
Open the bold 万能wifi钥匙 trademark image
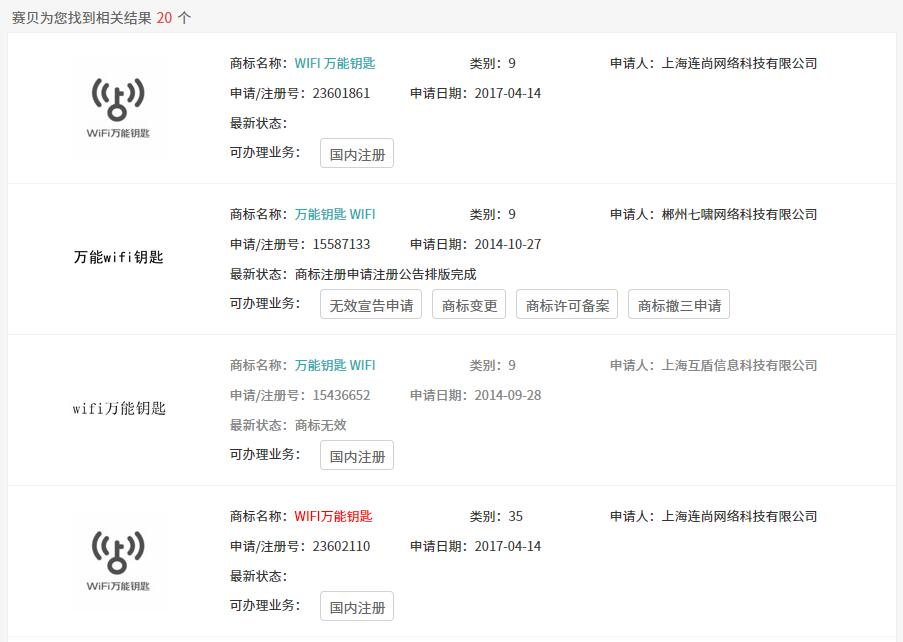118,257
